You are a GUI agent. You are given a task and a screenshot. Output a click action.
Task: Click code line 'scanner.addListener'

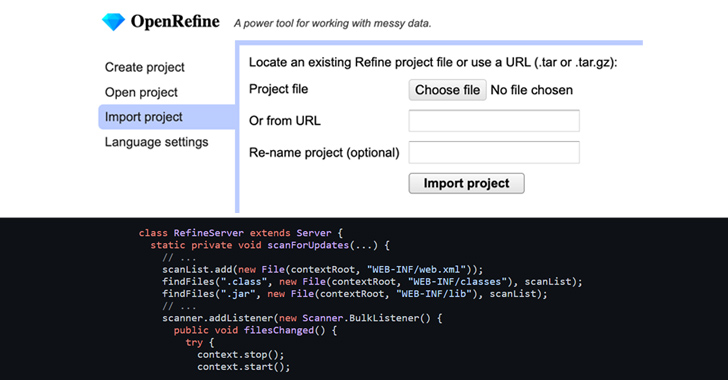[x=302, y=318]
